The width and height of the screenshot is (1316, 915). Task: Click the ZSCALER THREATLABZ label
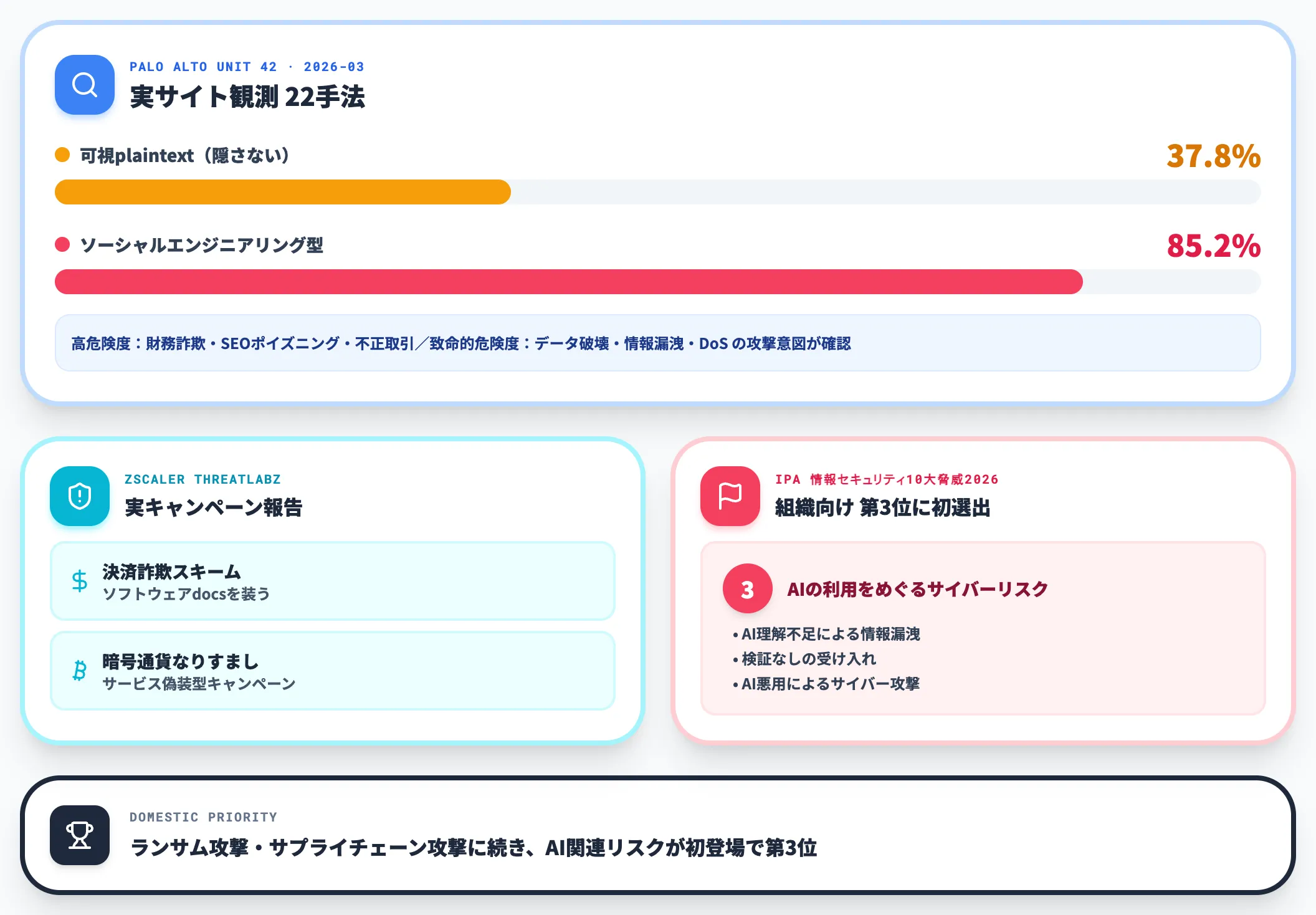coord(203,479)
